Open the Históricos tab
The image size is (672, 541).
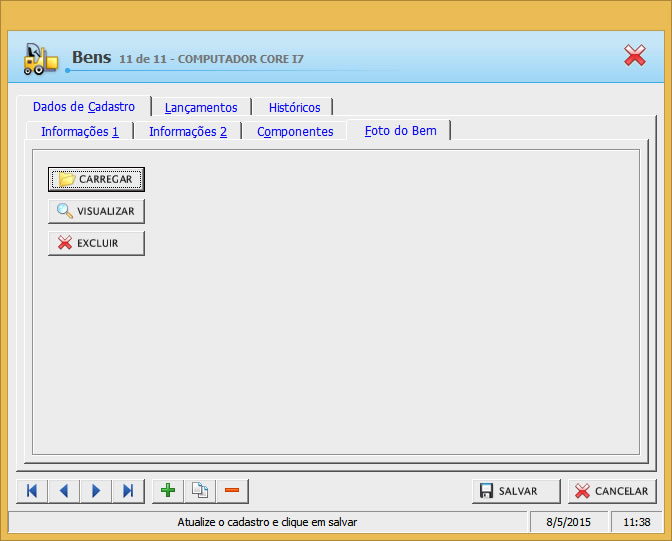(x=294, y=107)
